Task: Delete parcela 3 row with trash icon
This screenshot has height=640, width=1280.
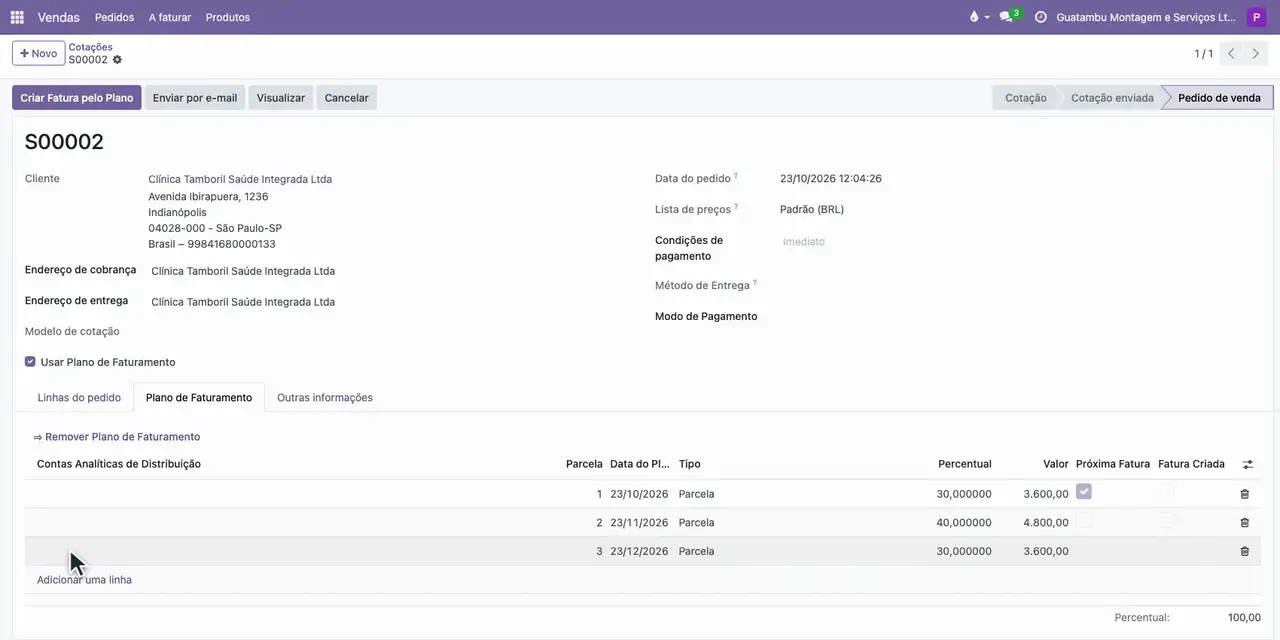Action: (1245, 551)
